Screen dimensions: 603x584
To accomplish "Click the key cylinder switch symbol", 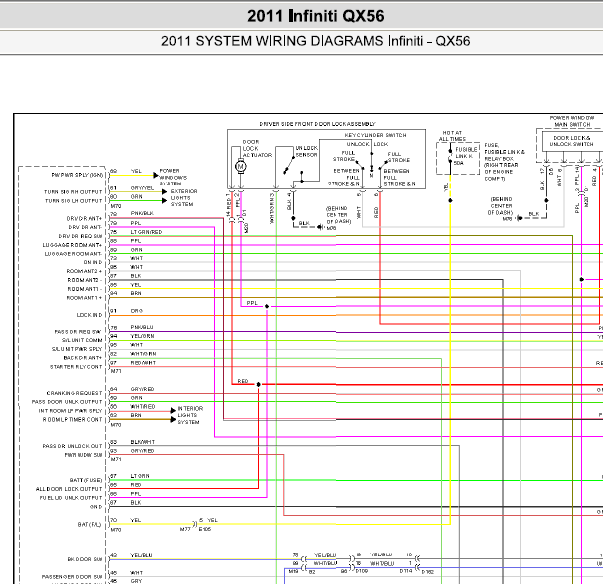I will click(x=367, y=172).
